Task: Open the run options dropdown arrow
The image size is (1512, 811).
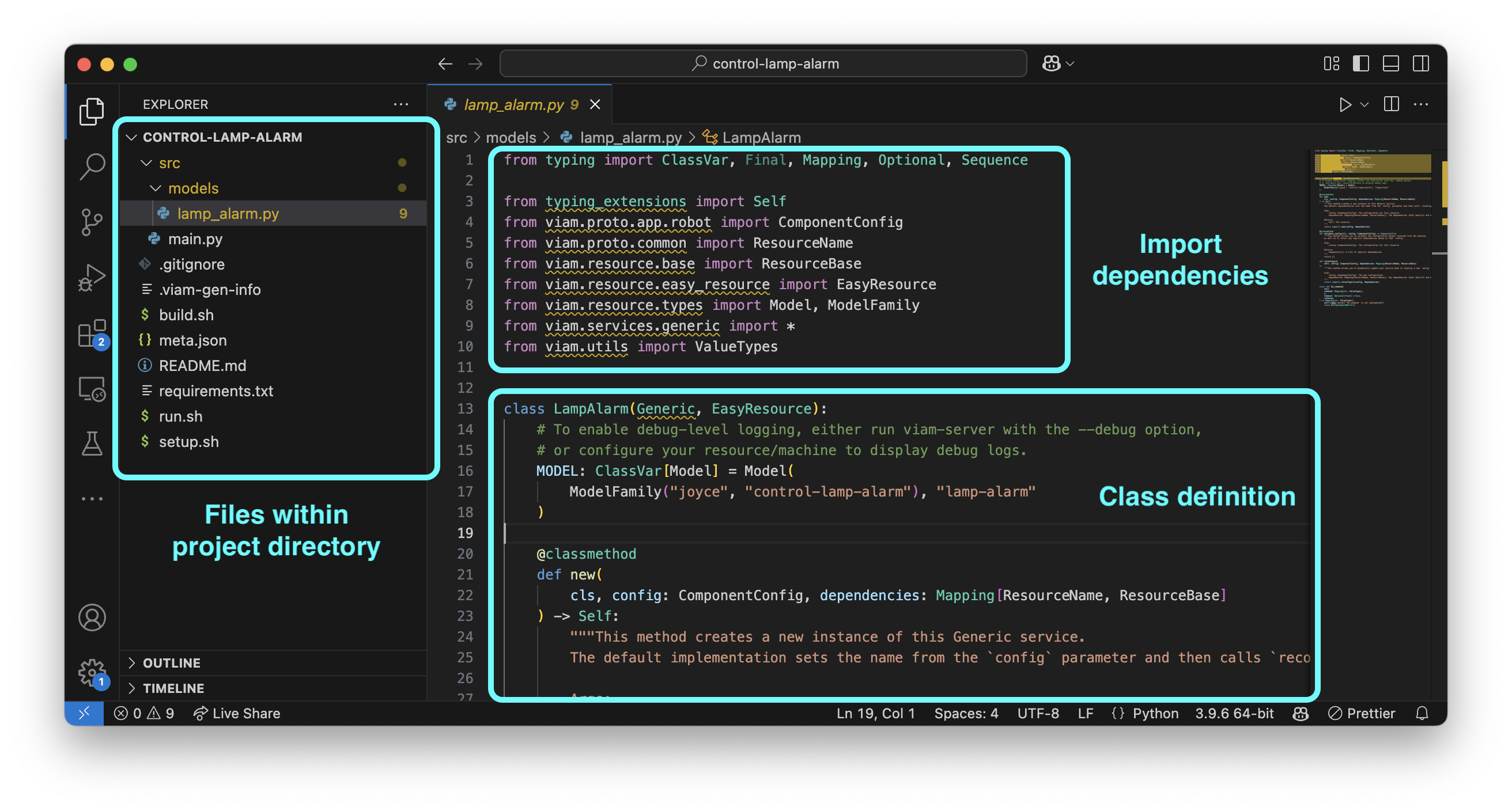Action: pos(1364,104)
